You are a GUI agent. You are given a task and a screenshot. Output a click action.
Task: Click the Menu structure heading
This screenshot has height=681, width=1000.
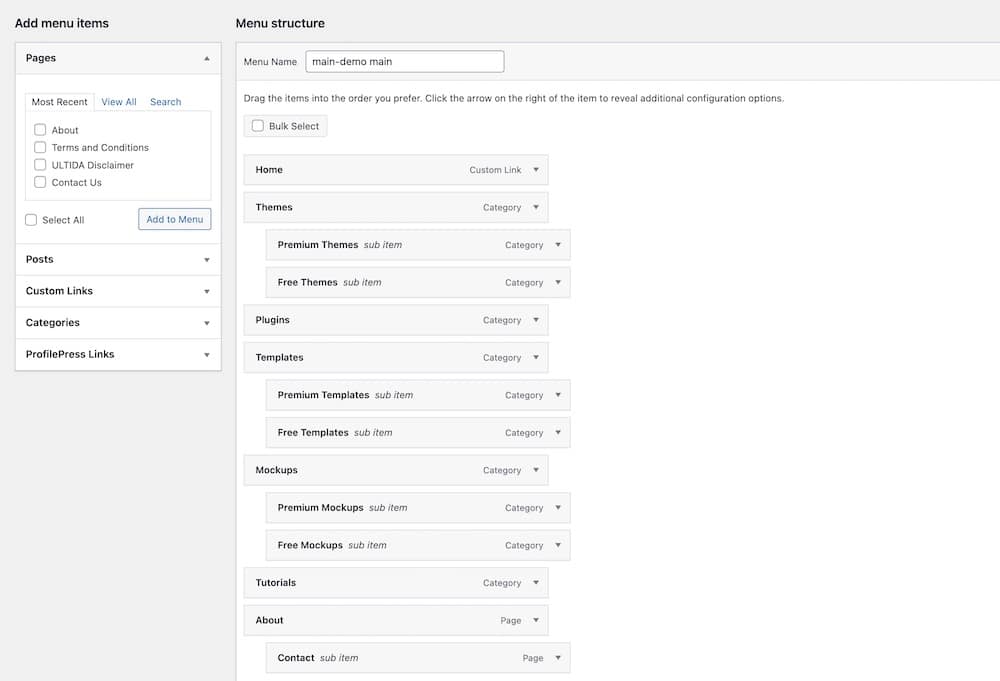pos(280,24)
